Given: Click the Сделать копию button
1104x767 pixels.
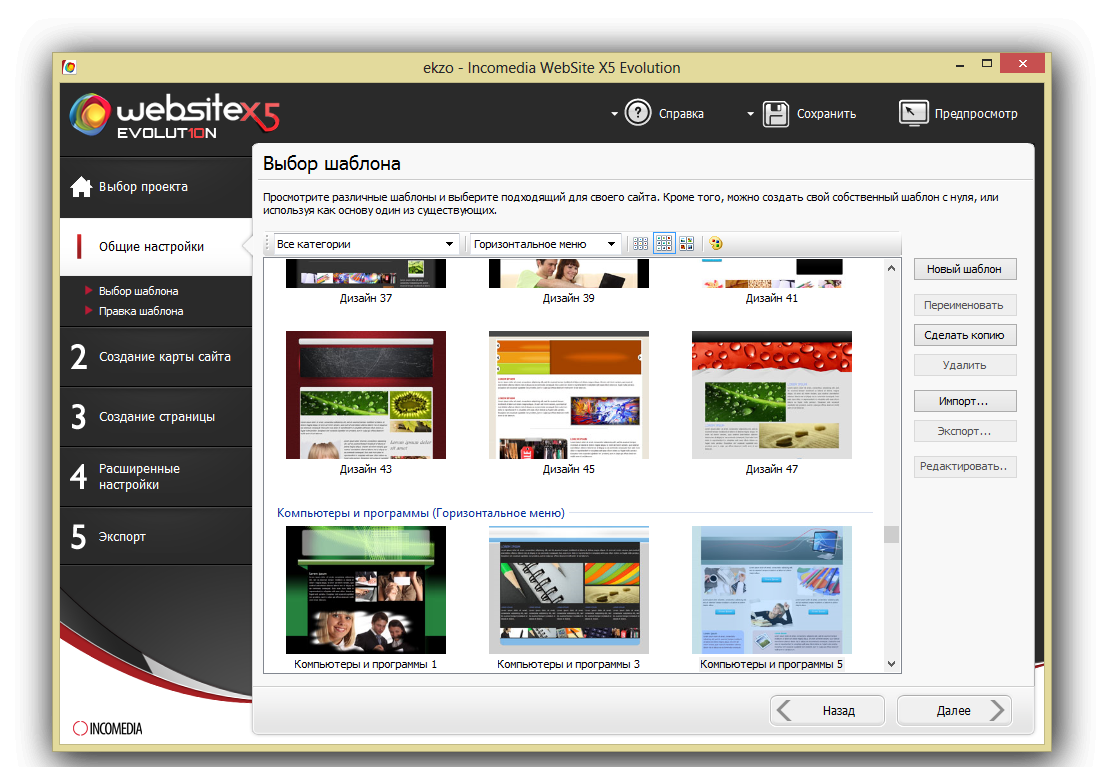Looking at the screenshot, I should tap(965, 335).
